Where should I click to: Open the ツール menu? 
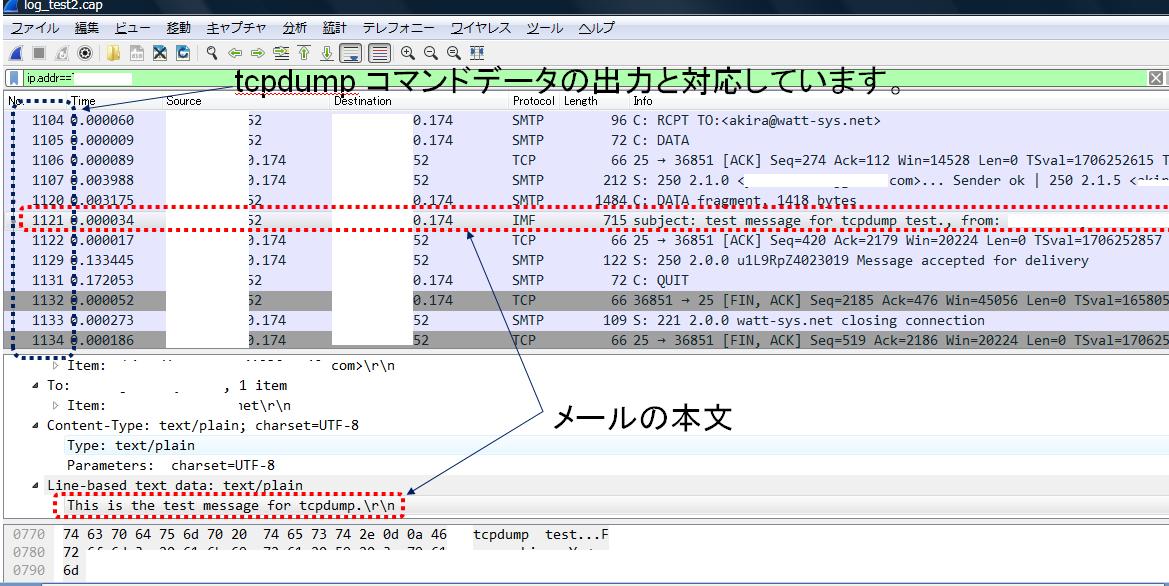pyautogui.click(x=545, y=28)
